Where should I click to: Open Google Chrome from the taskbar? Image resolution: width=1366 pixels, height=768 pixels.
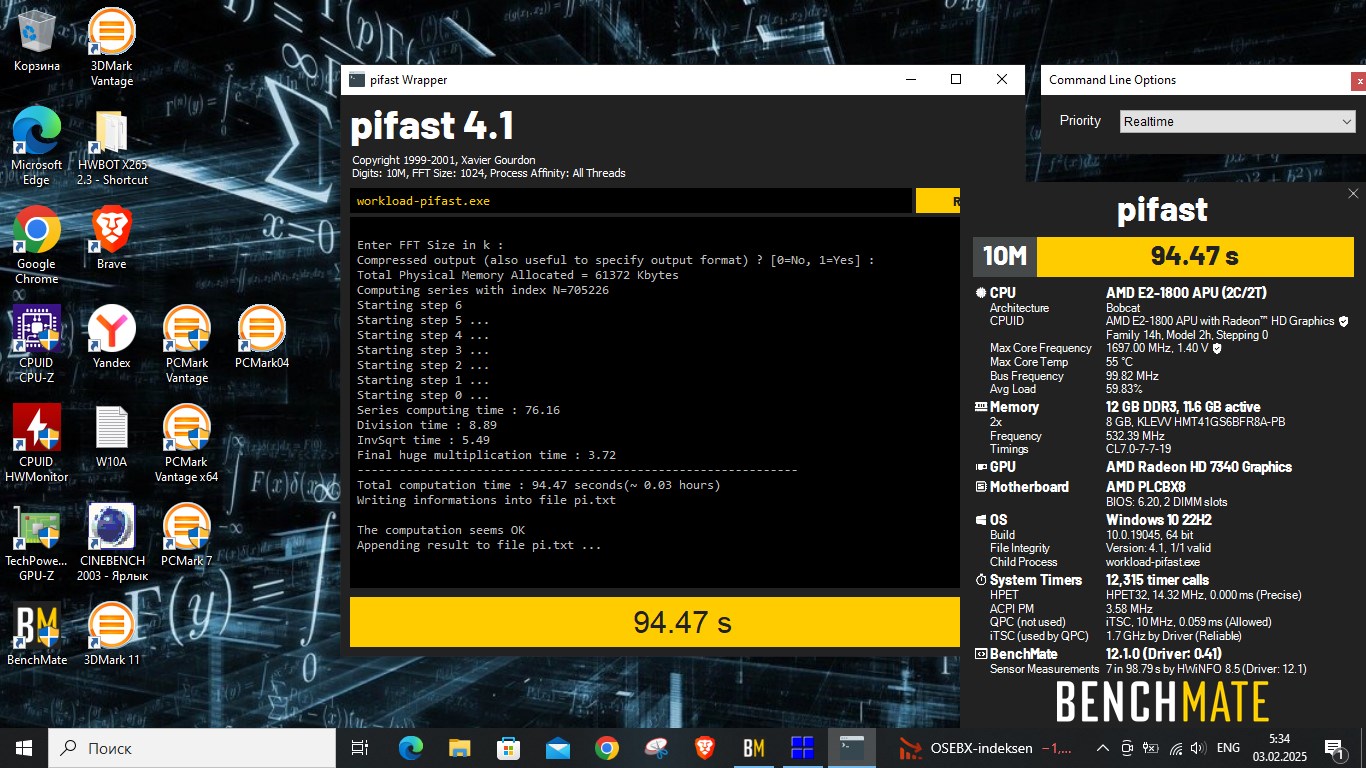coord(606,747)
